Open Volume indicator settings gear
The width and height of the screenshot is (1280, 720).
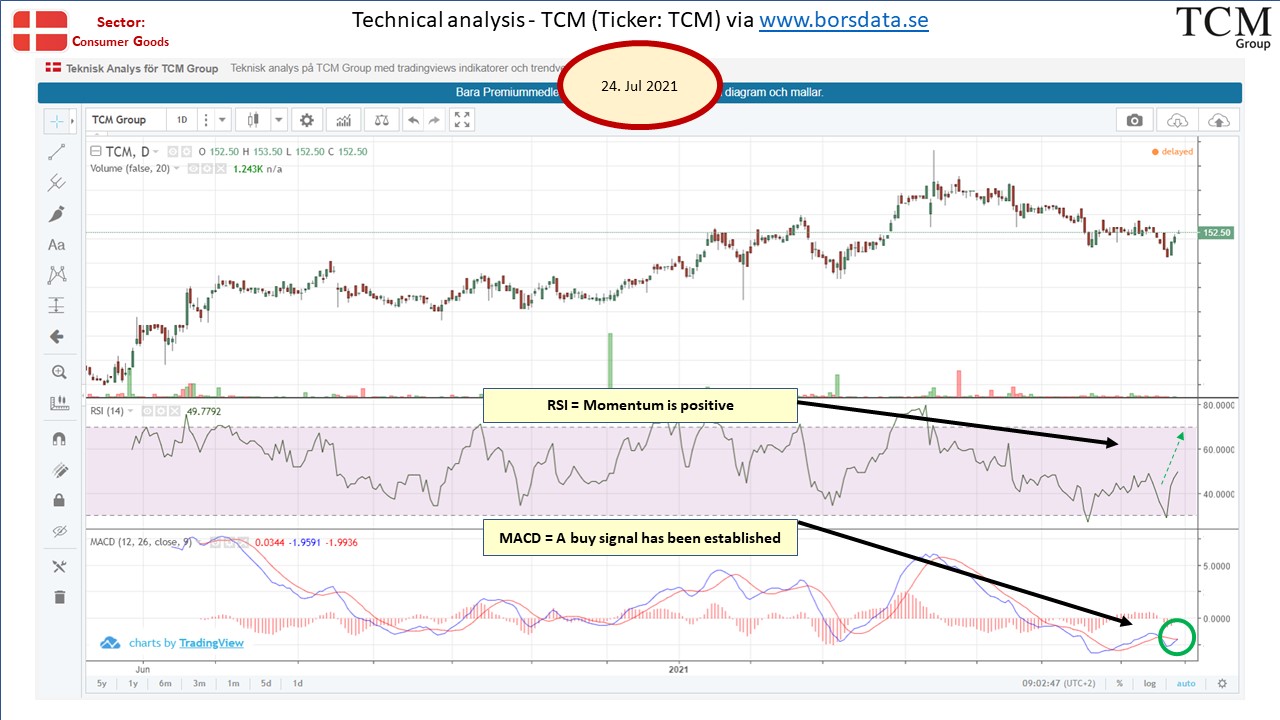[x=207, y=168]
